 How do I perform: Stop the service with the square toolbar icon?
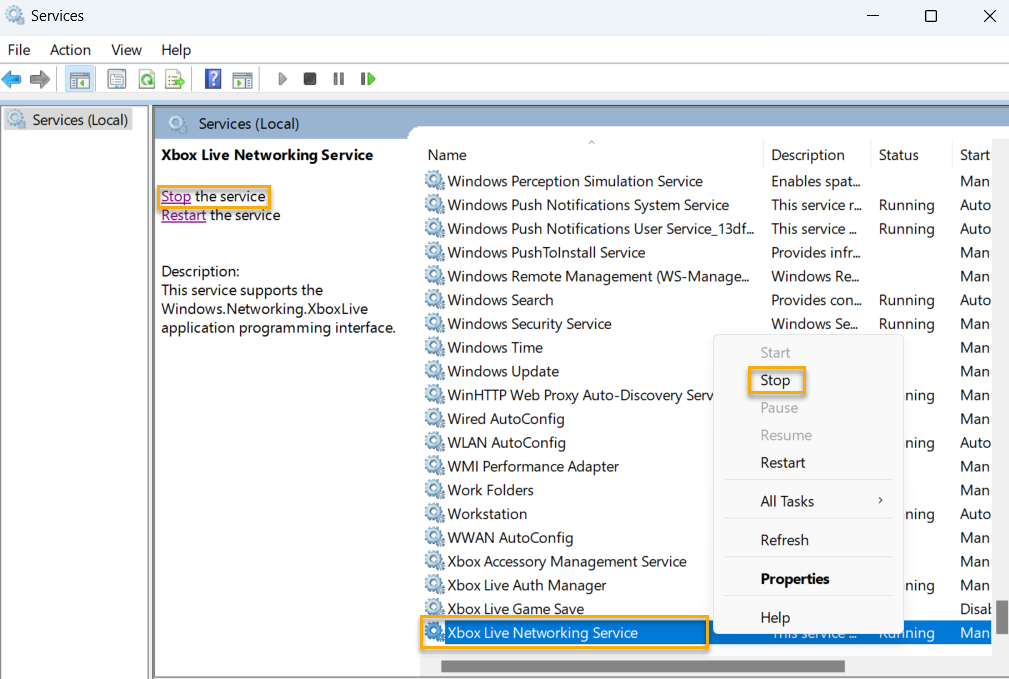coord(310,79)
